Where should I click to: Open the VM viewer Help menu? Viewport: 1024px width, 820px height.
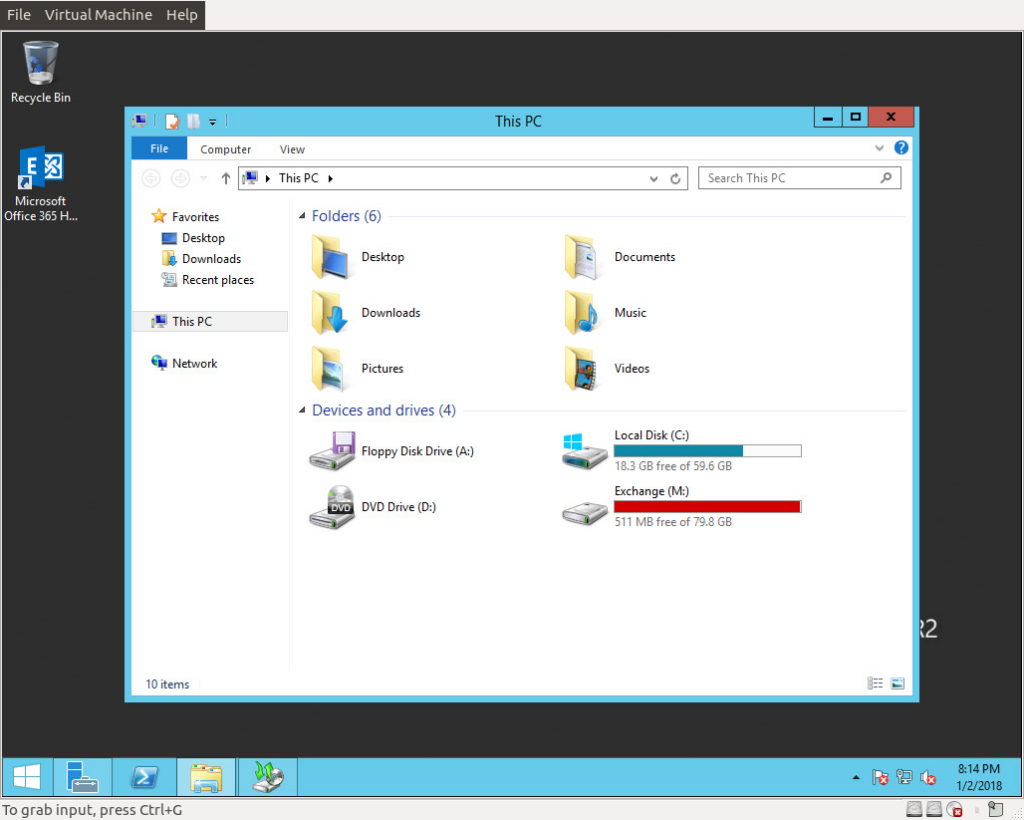(182, 14)
